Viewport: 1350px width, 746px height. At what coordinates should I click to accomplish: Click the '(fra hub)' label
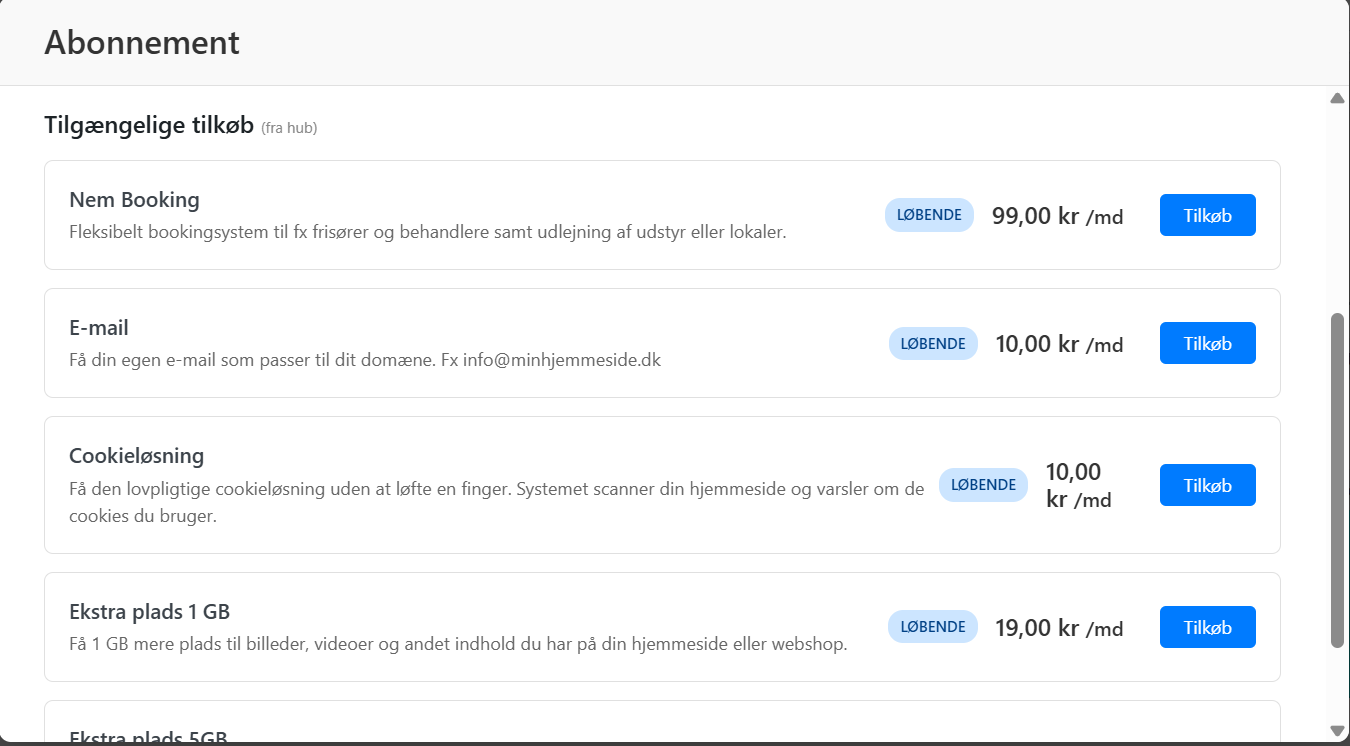(x=289, y=128)
